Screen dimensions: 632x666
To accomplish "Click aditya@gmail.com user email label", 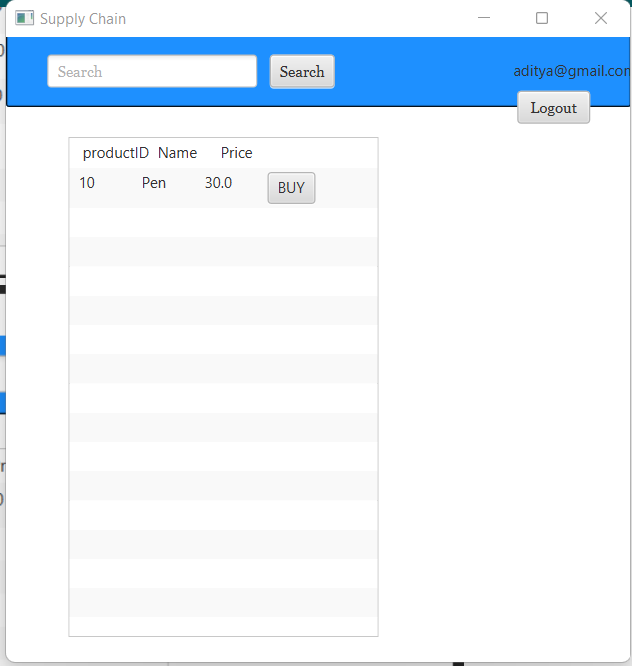I will (x=572, y=71).
